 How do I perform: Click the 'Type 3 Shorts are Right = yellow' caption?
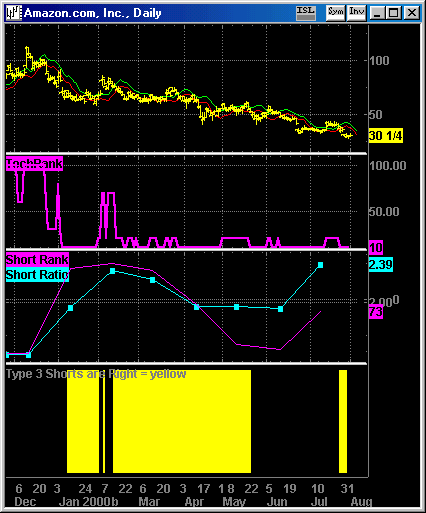[96, 374]
